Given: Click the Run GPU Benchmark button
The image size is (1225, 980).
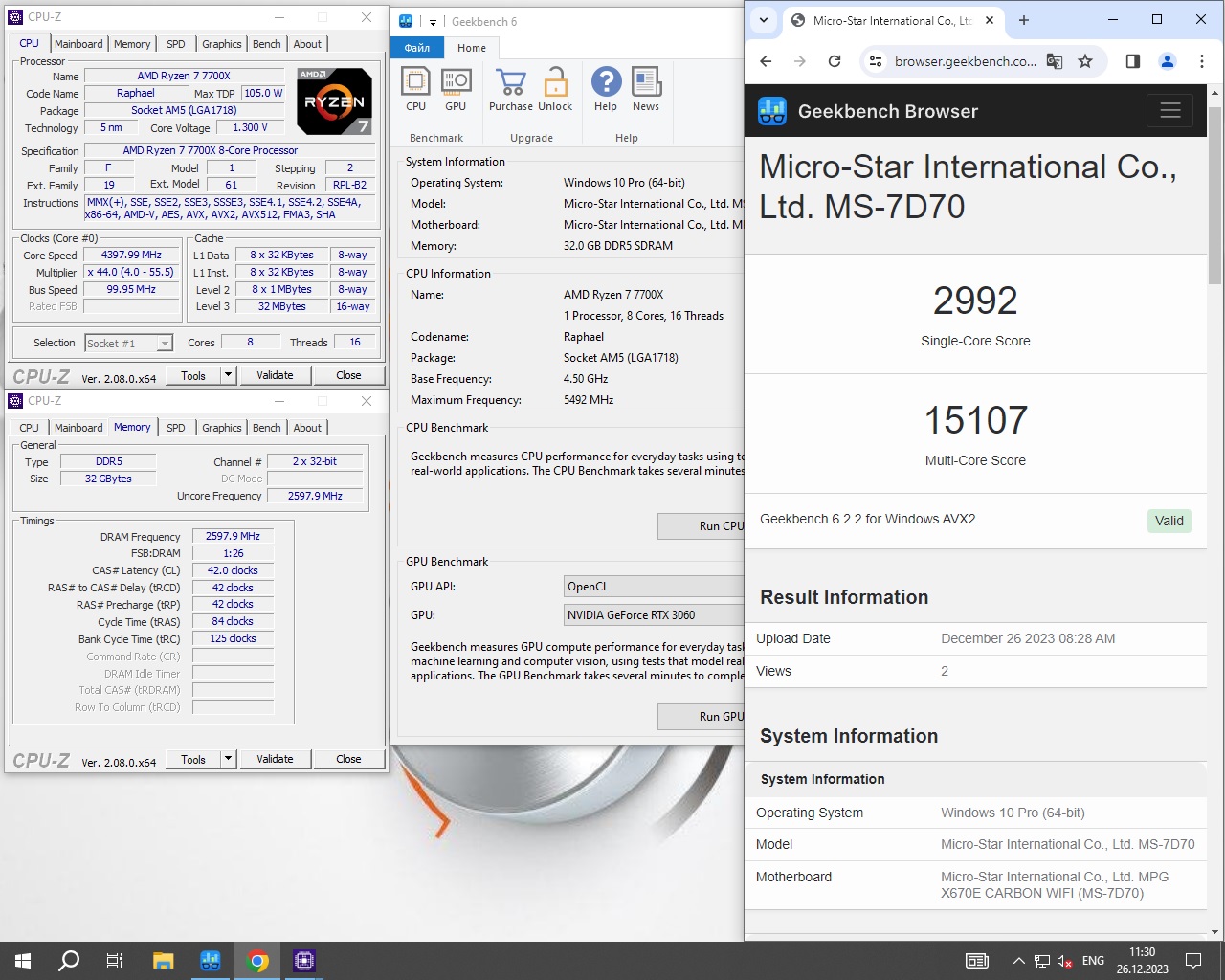Looking at the screenshot, I should [702, 716].
